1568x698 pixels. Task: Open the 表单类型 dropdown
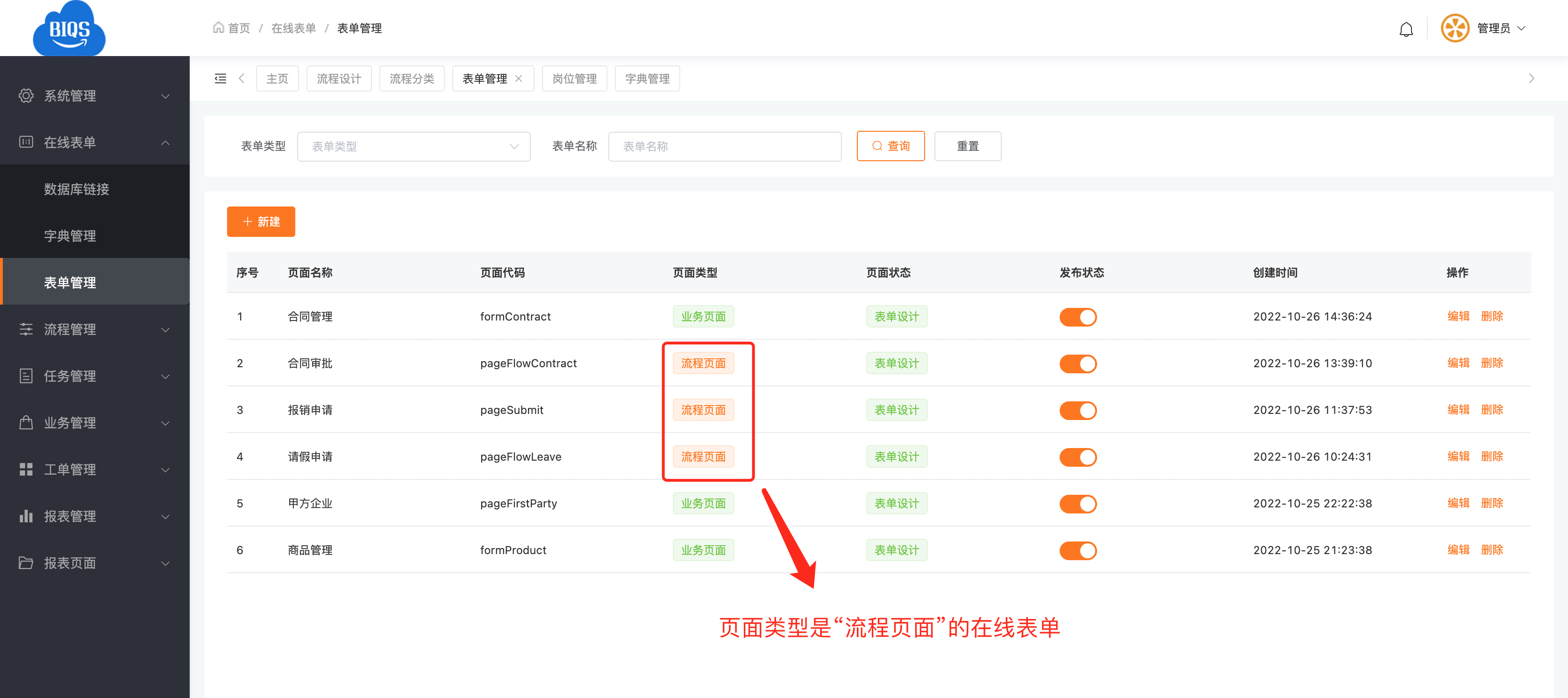413,146
